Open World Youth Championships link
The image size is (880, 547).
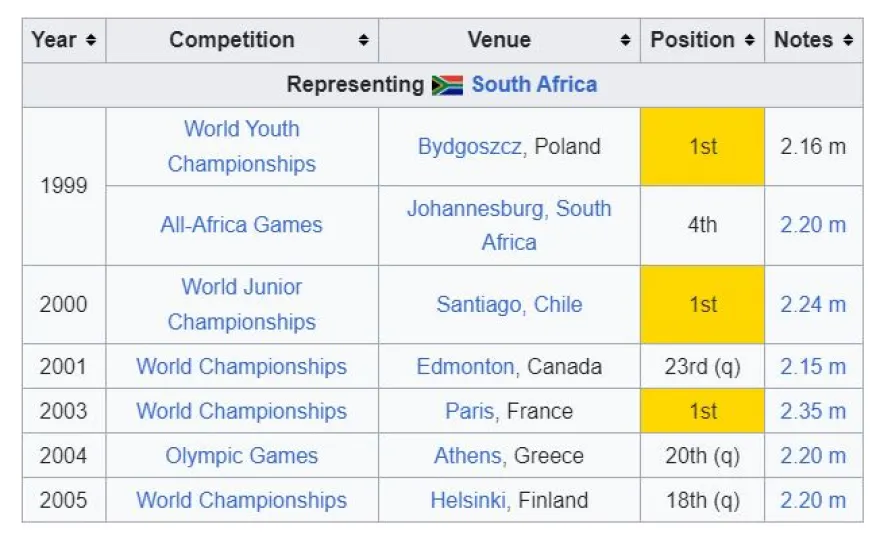[241, 146]
